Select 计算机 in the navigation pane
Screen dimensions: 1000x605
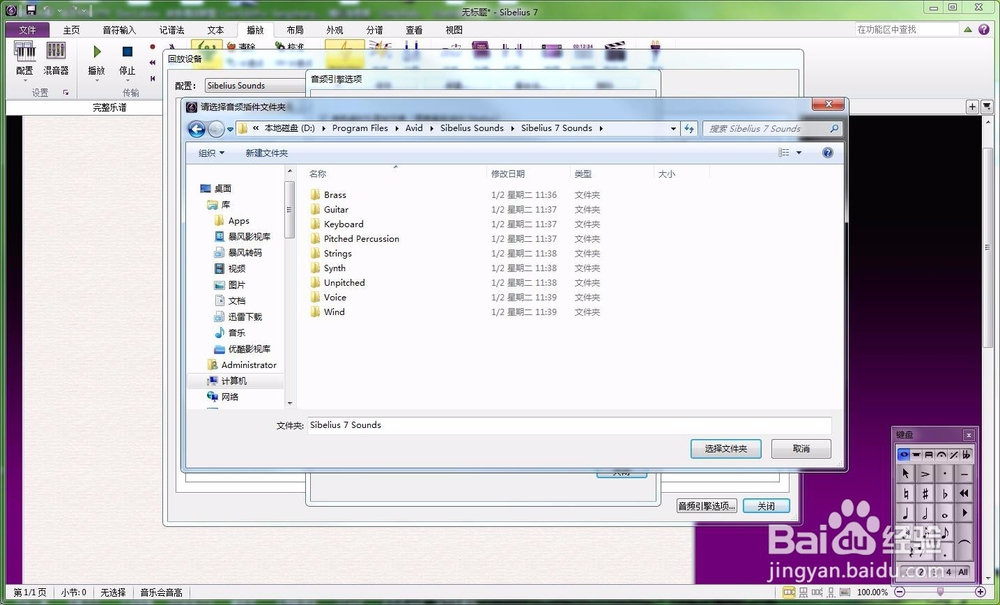(234, 381)
